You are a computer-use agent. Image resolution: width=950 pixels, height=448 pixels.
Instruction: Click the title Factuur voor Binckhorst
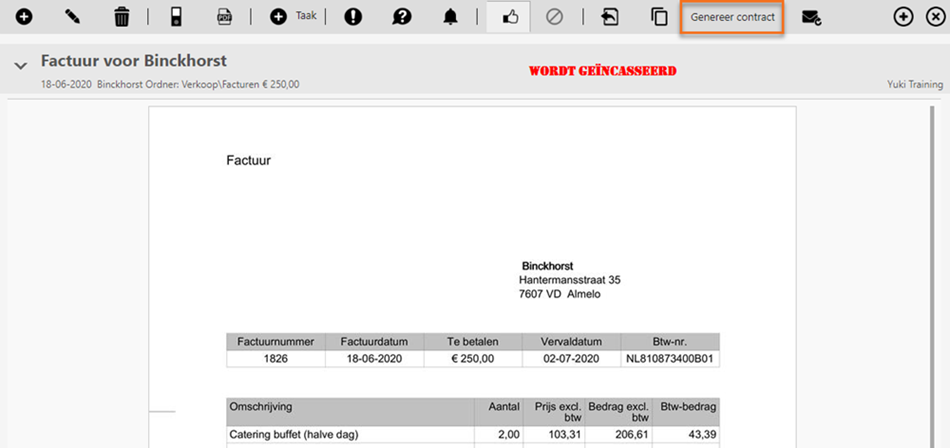(134, 61)
